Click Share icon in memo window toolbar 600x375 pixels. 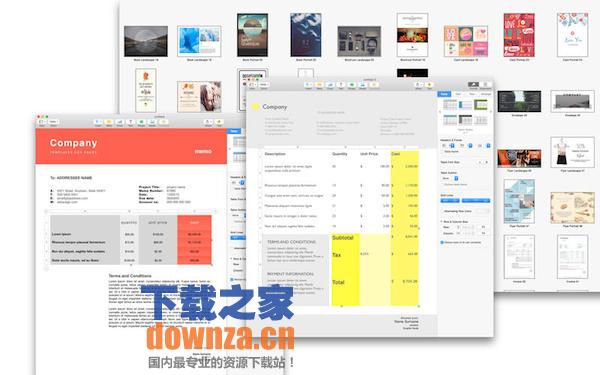[x=208, y=122]
